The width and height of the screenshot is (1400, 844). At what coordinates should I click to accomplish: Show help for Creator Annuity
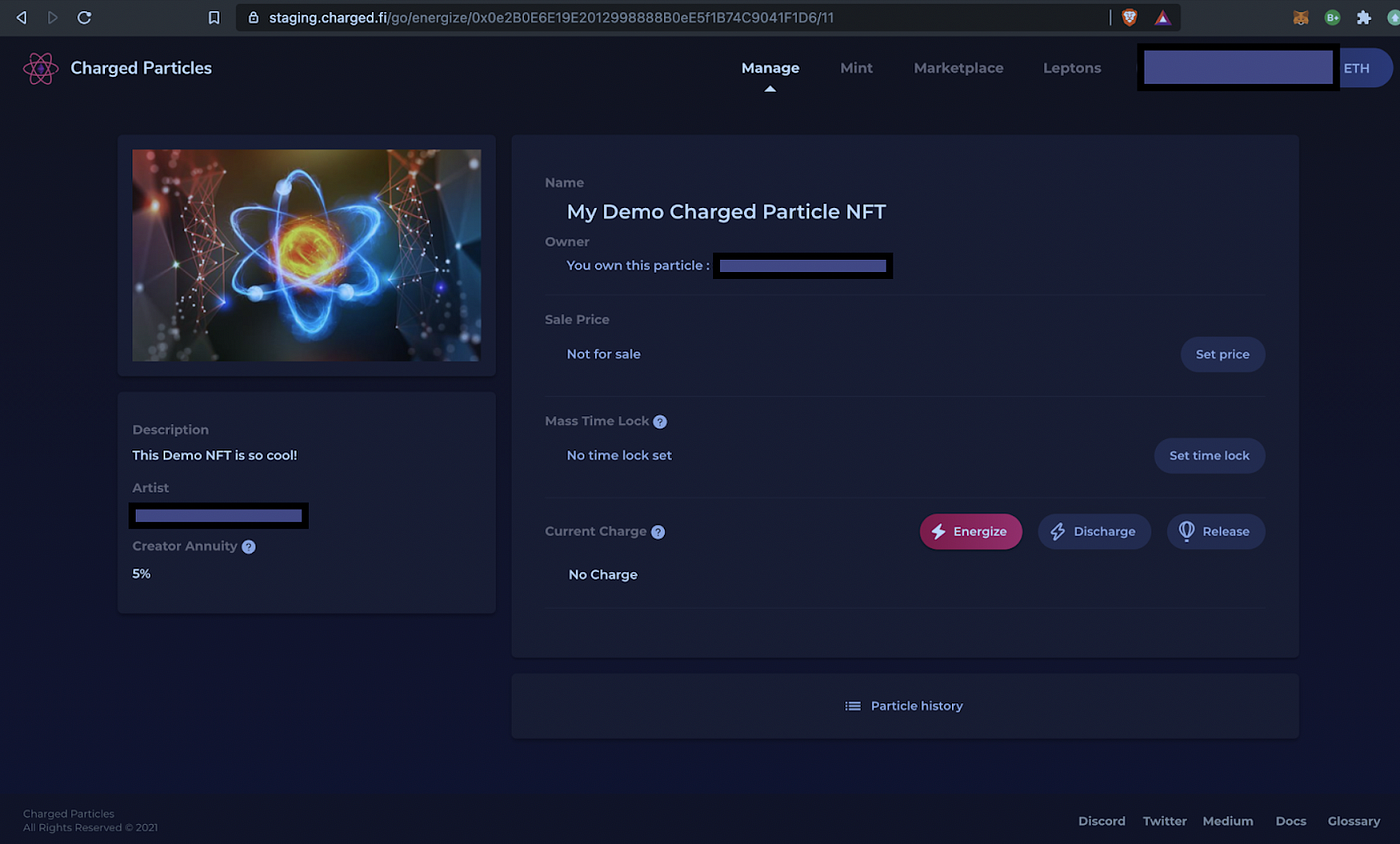point(248,547)
